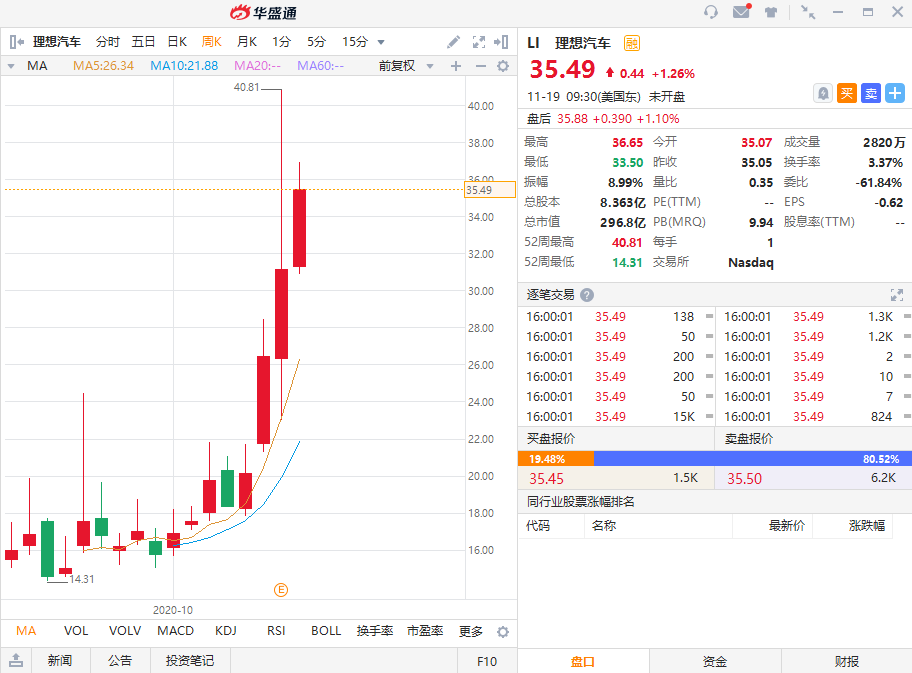Open the 公告 announcements tab
Viewport: 912px width, 673px height.
point(120,661)
